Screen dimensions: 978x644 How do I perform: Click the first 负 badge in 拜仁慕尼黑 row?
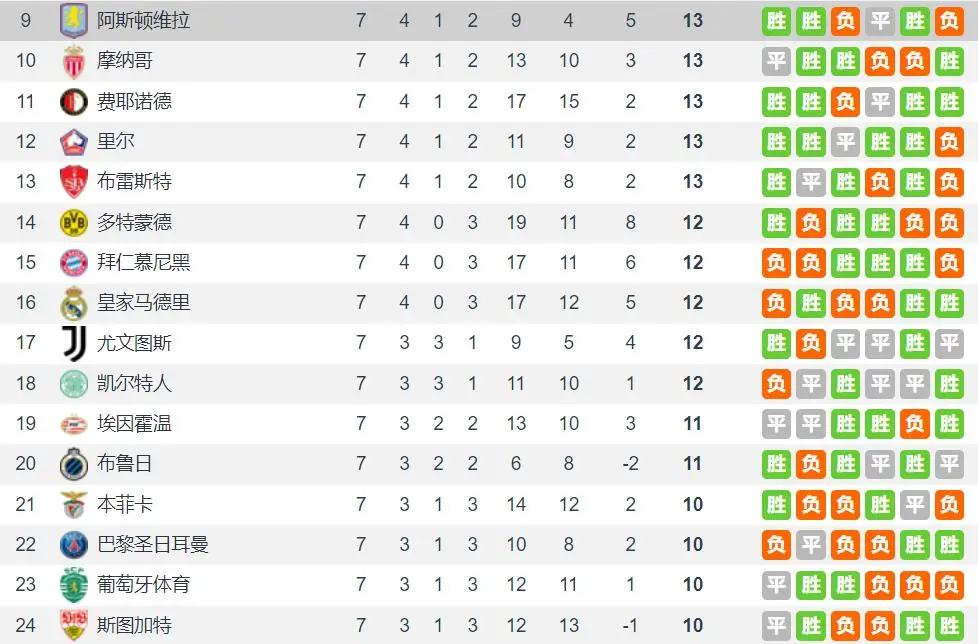point(776,262)
